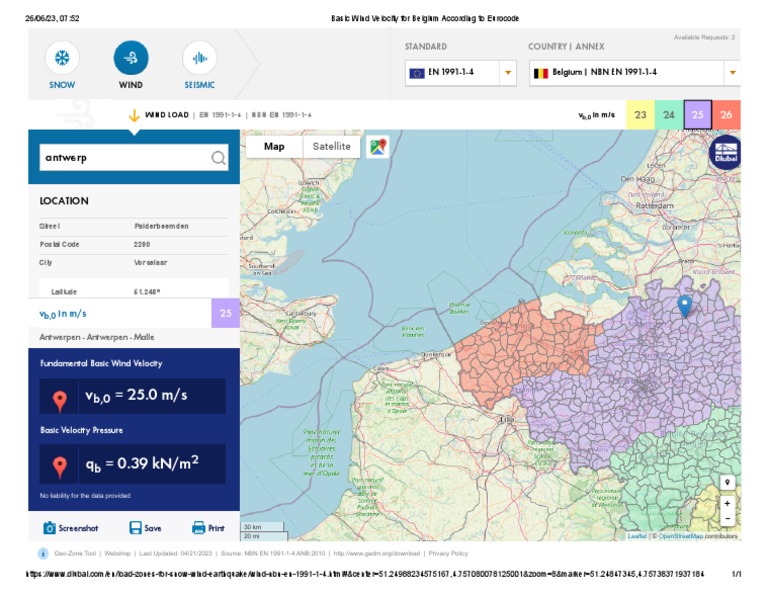
Task: Open the Country Belgium annex dropdown
Action: click(732, 73)
